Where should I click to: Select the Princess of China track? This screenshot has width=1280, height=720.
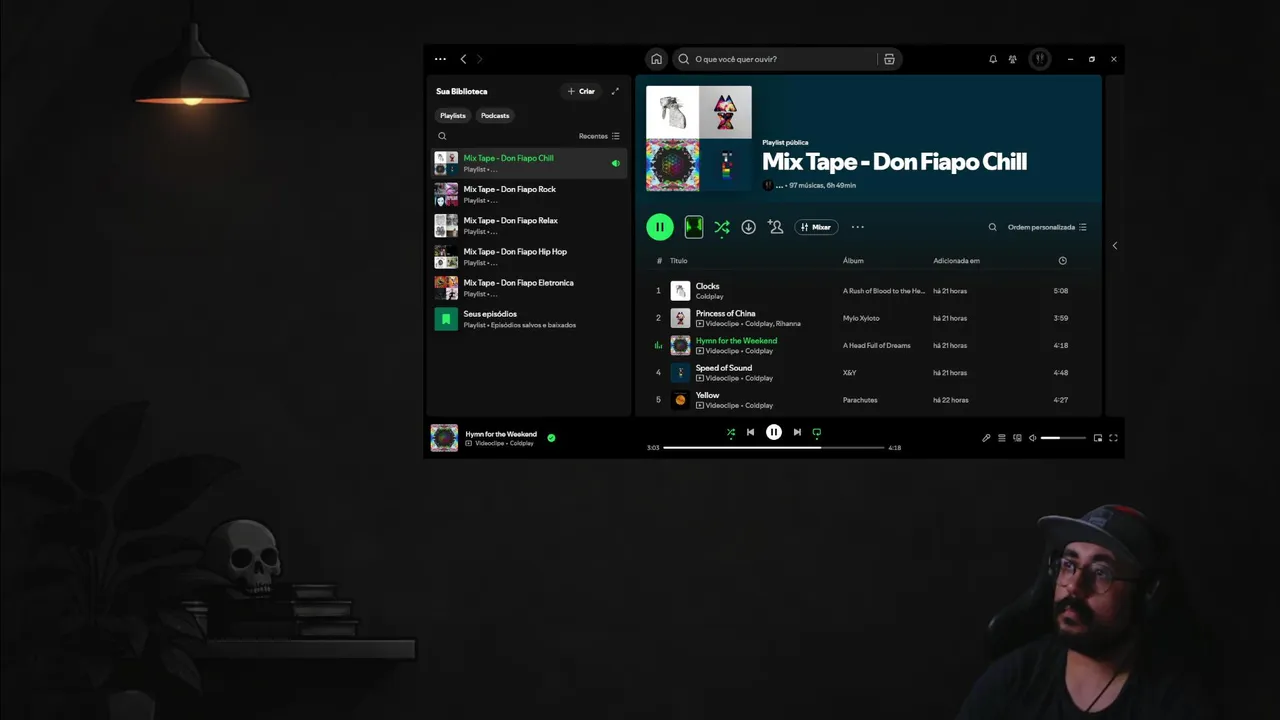tap(868, 318)
